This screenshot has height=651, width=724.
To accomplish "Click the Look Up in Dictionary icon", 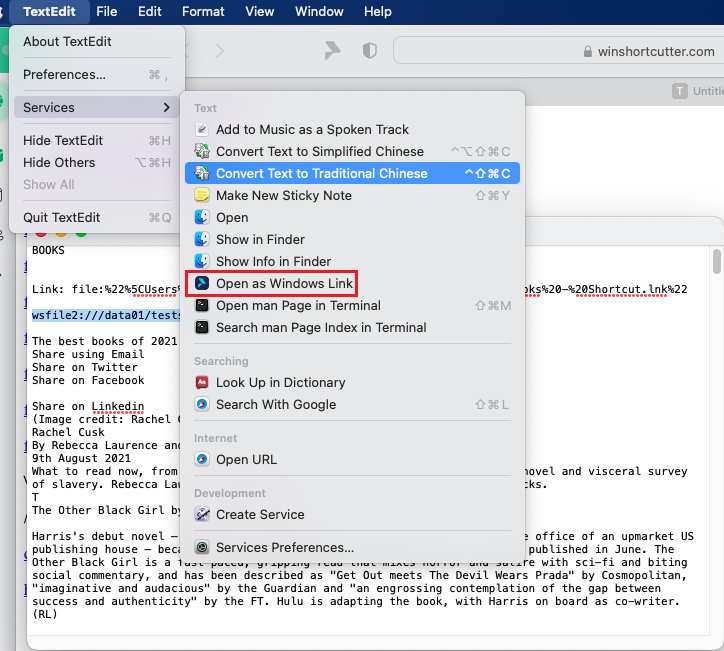I will [202, 383].
